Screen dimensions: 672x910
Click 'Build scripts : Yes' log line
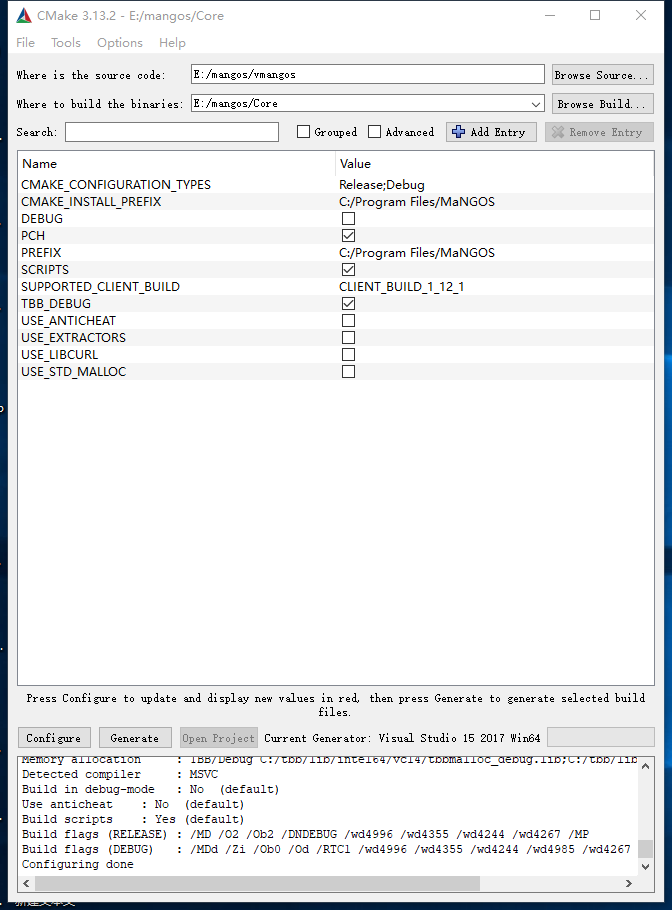[133, 819]
